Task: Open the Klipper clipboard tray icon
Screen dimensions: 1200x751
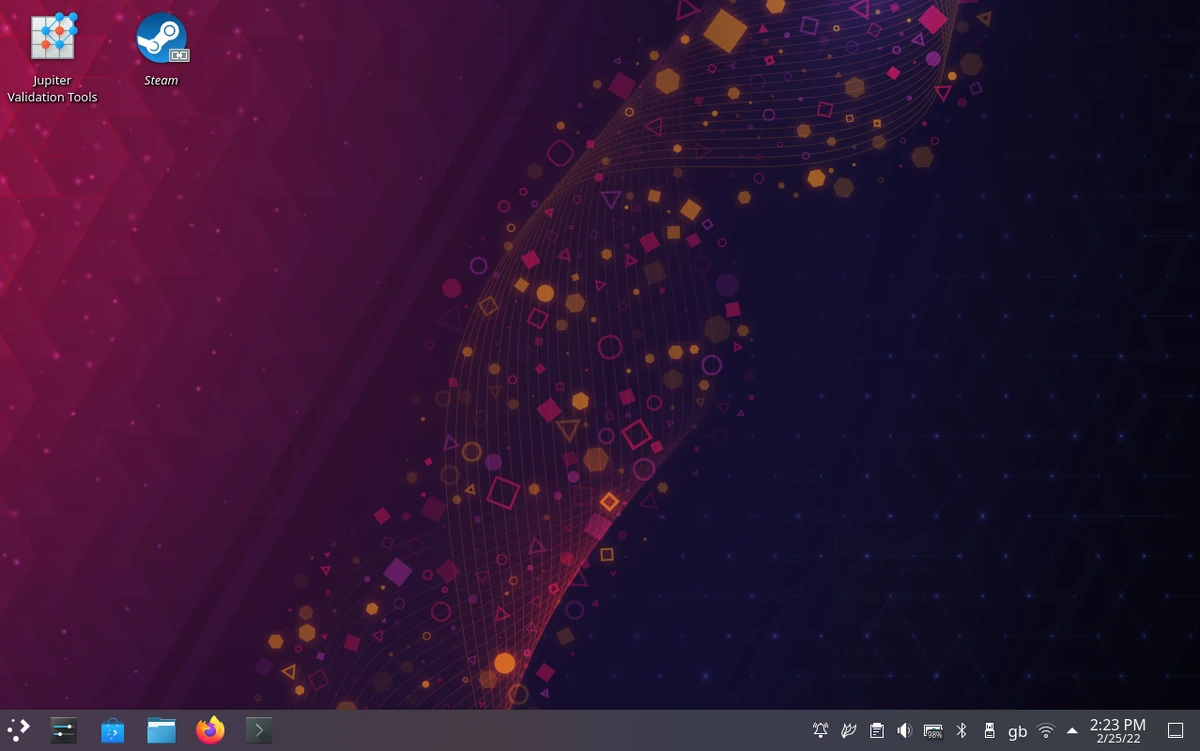Action: tap(878, 730)
